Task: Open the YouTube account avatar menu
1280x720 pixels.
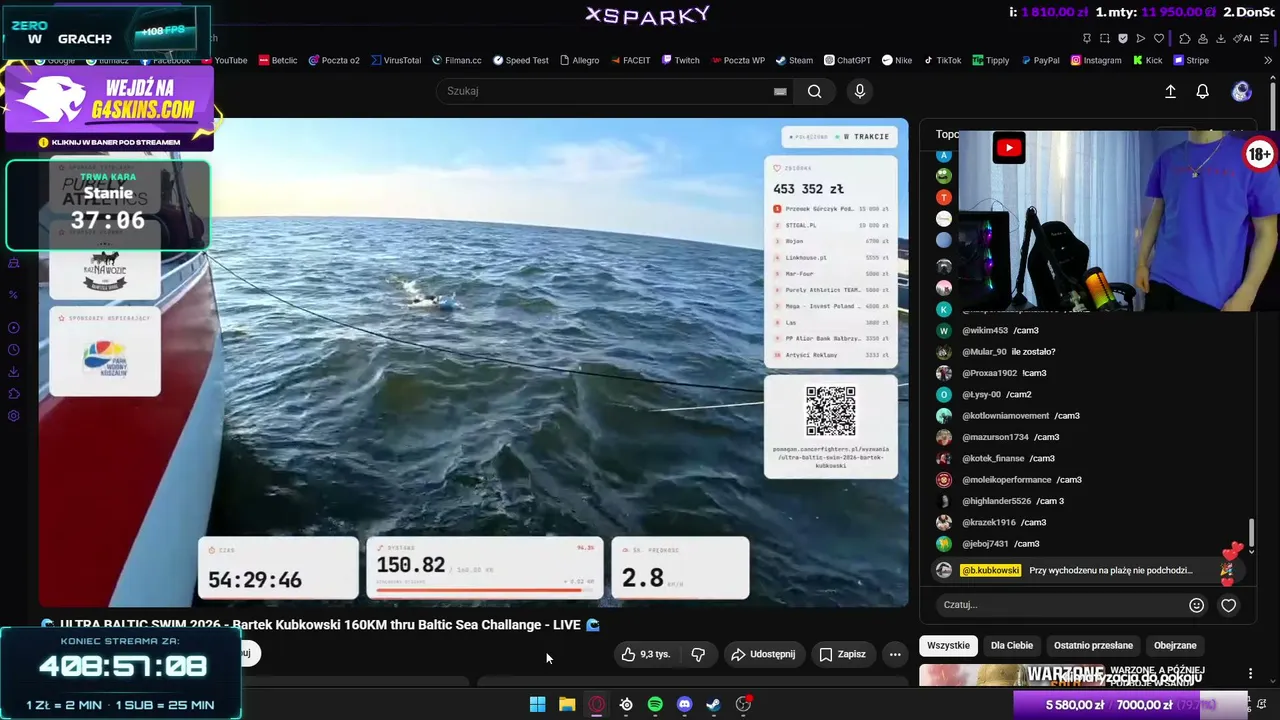Action: [1241, 91]
